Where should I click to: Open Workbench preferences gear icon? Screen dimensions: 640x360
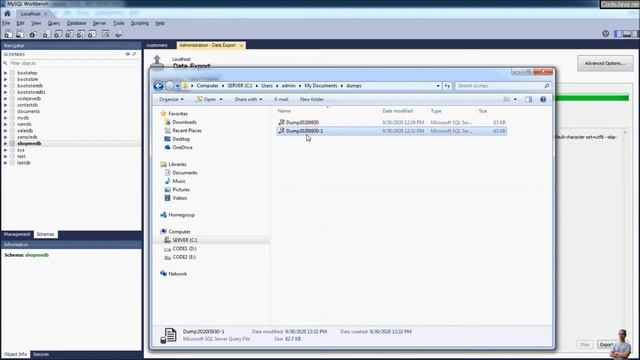[x=606, y=33]
